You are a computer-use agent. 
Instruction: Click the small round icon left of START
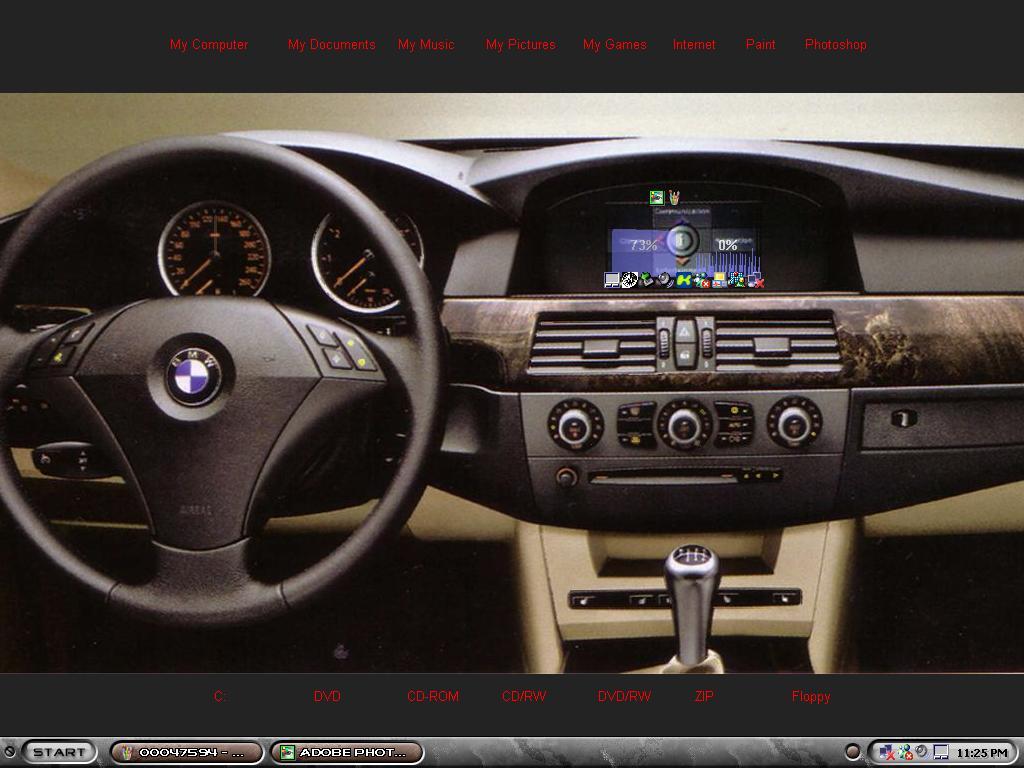(x=9, y=752)
